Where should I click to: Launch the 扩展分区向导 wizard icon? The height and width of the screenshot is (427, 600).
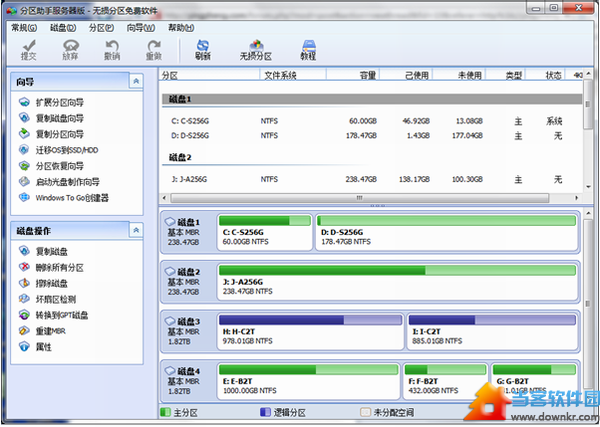[24, 102]
